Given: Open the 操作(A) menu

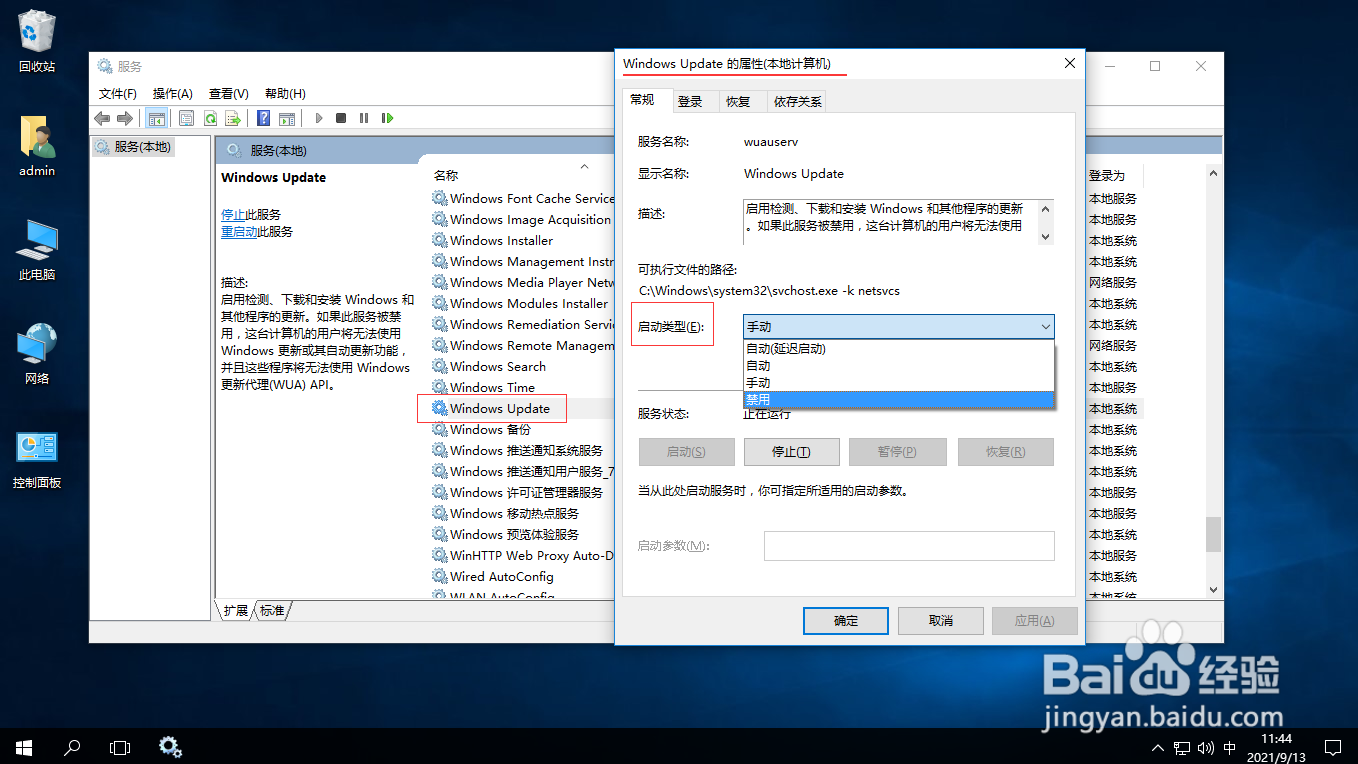Looking at the screenshot, I should pos(172,93).
